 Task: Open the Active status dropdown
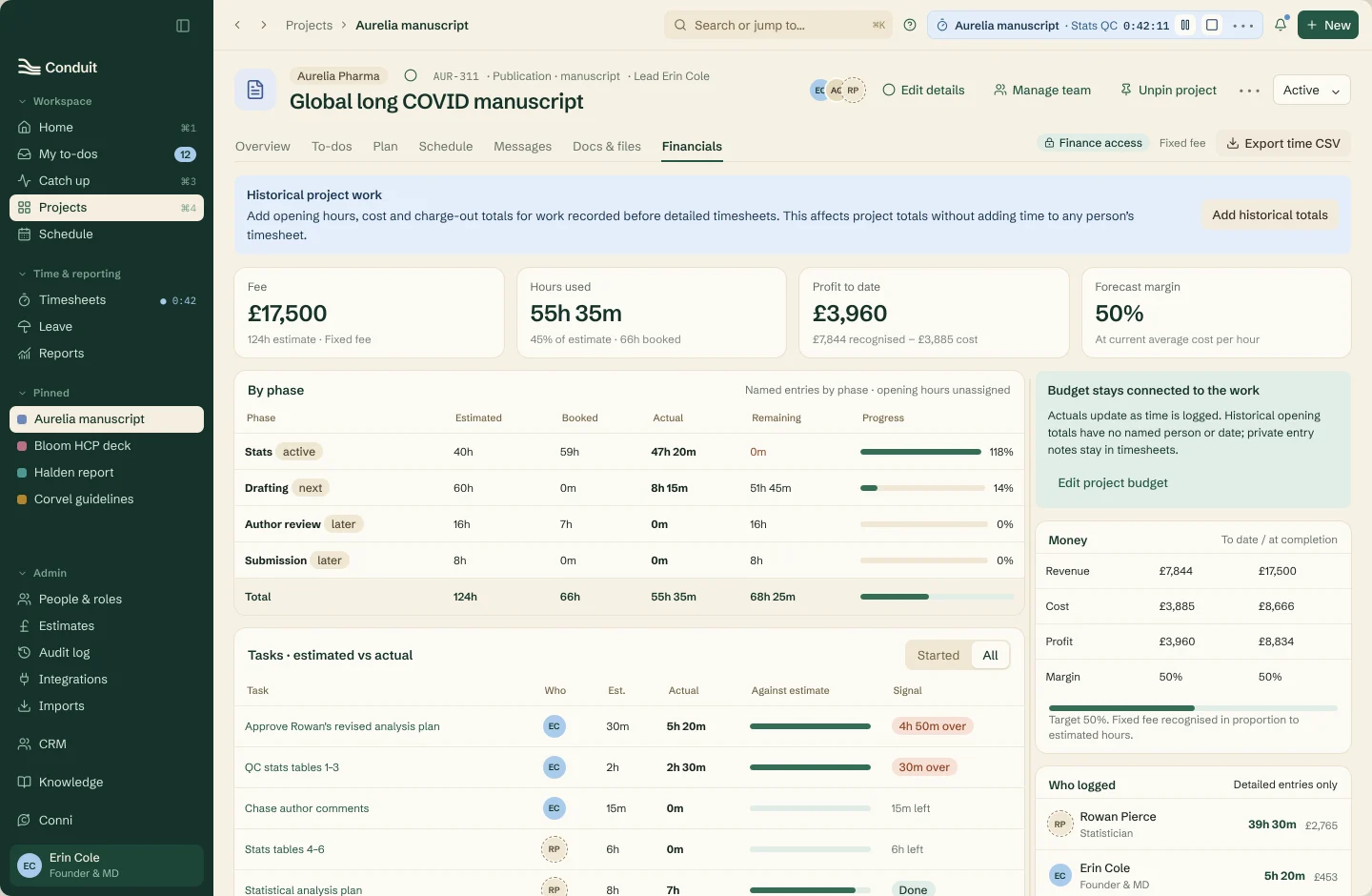point(1311,91)
